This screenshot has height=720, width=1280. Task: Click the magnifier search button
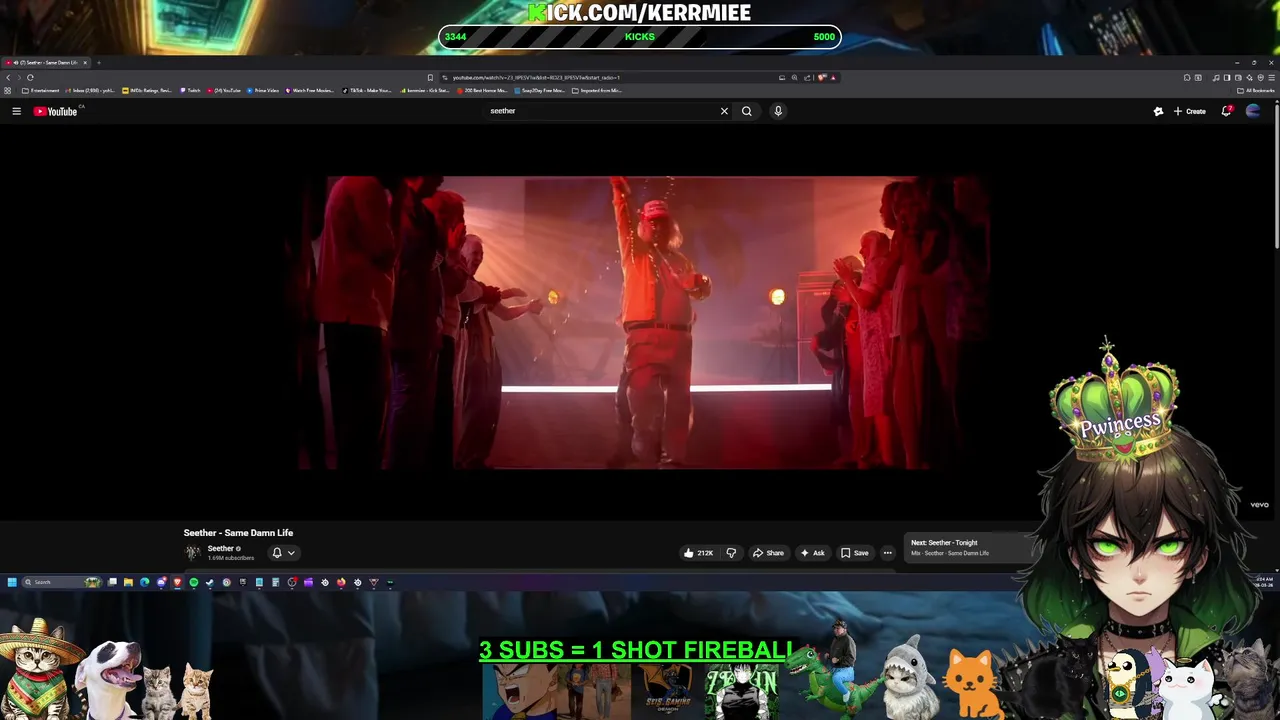[x=746, y=111]
